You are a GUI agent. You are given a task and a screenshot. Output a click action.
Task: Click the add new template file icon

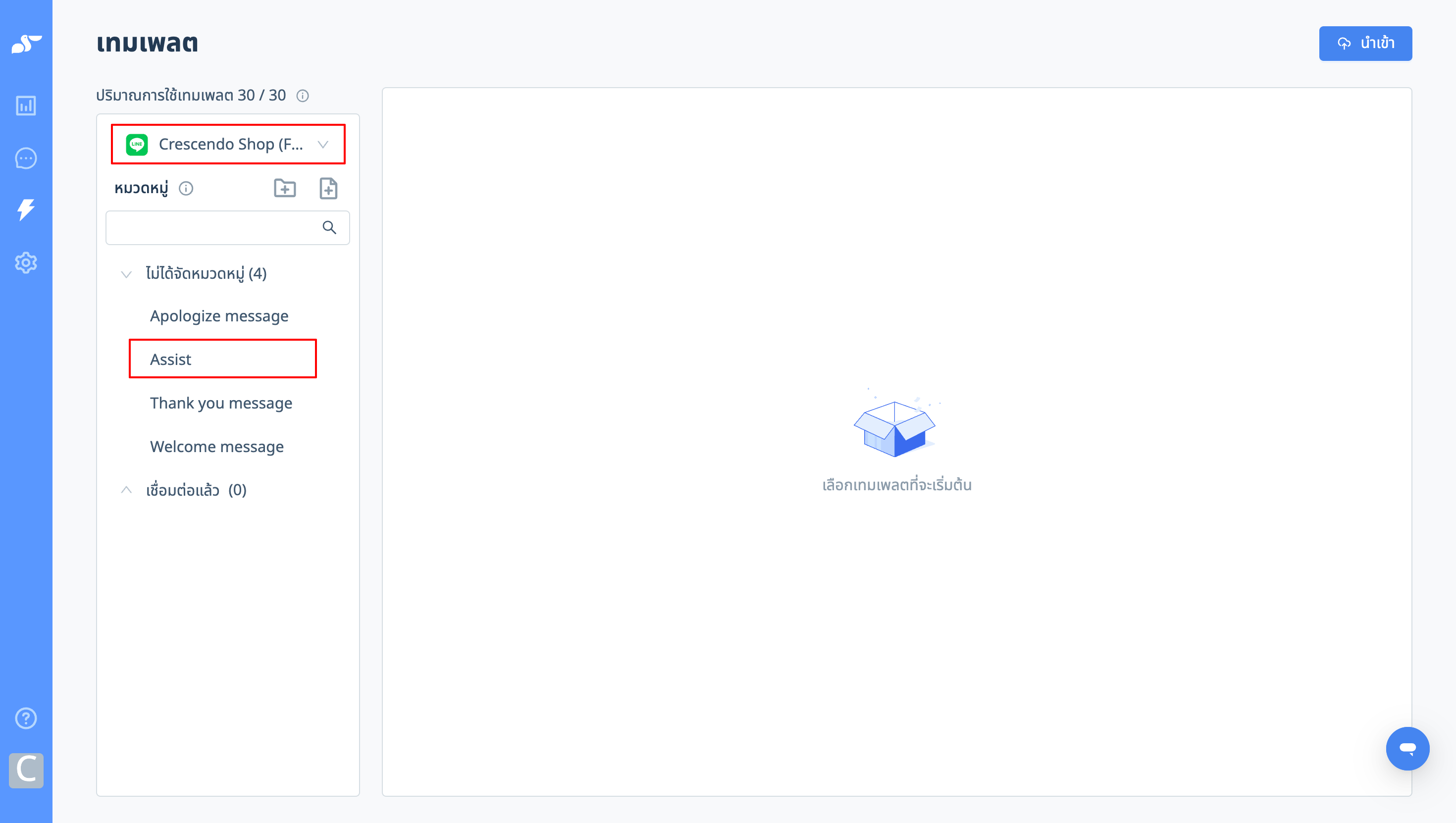point(328,188)
